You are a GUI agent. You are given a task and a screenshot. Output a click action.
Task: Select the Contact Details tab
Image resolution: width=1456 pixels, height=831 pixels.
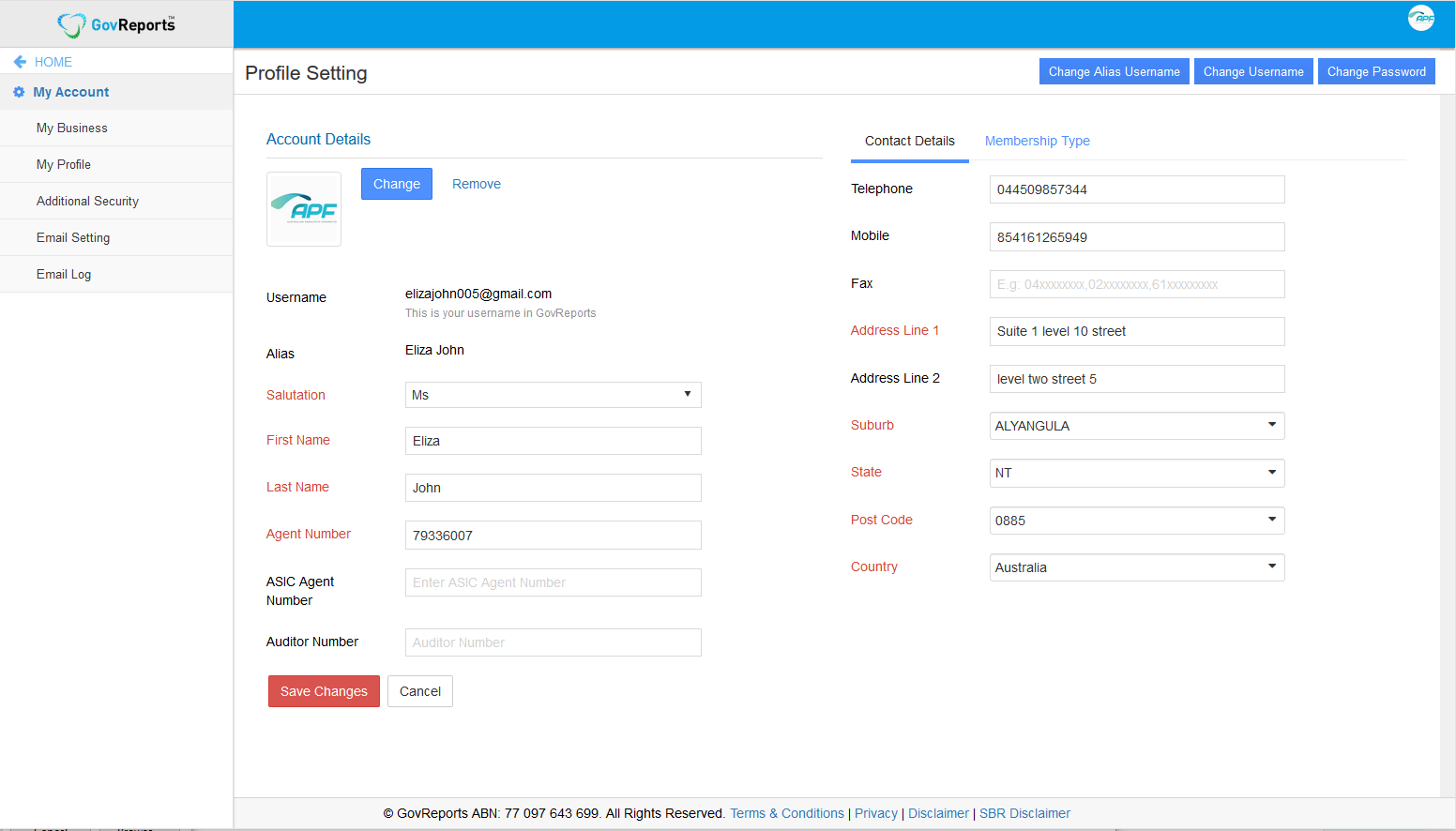point(909,141)
